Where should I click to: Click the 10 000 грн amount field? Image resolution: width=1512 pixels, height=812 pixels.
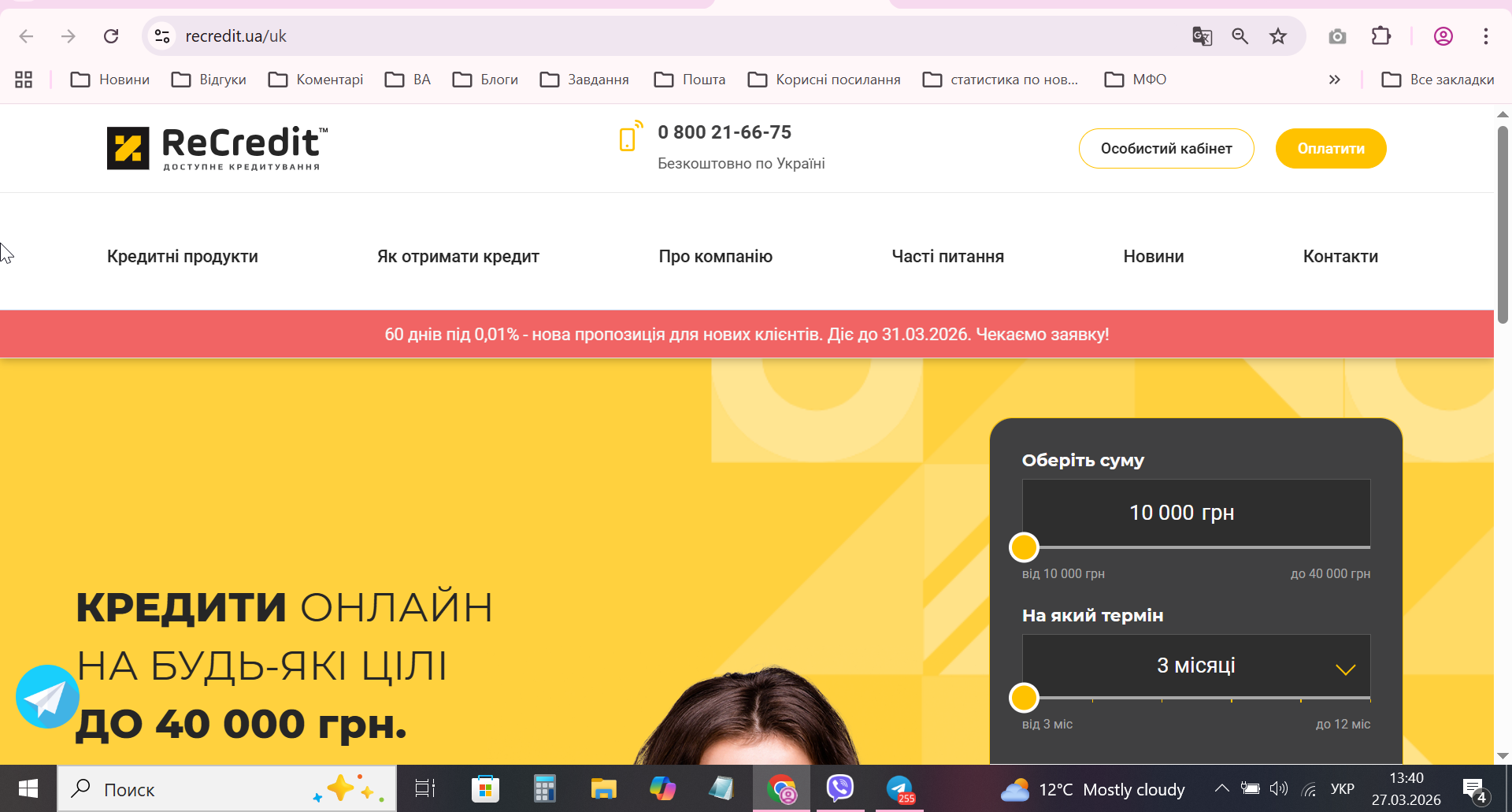point(1196,512)
